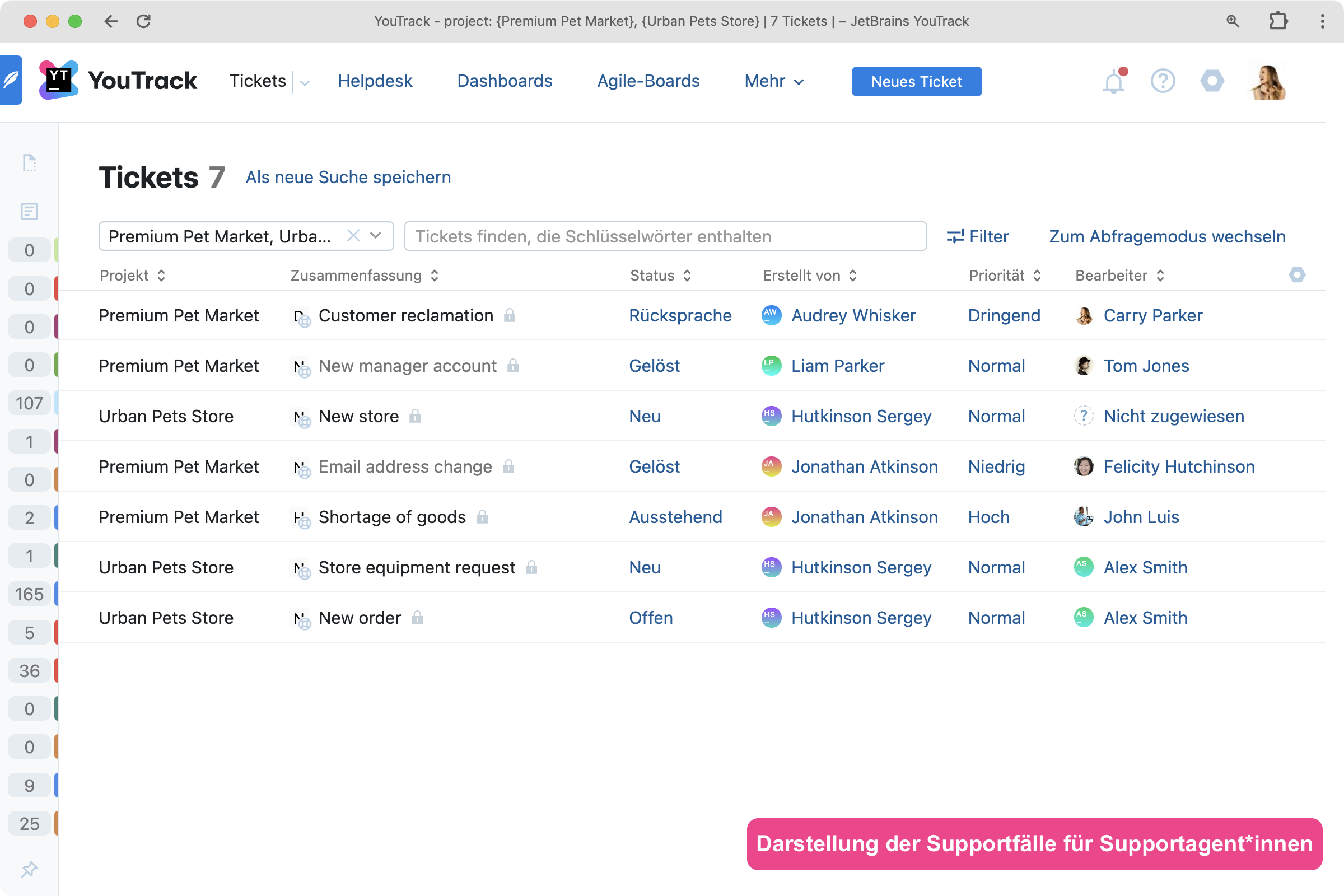Open the notifications bell icon
The image size is (1344, 896).
(1113, 82)
